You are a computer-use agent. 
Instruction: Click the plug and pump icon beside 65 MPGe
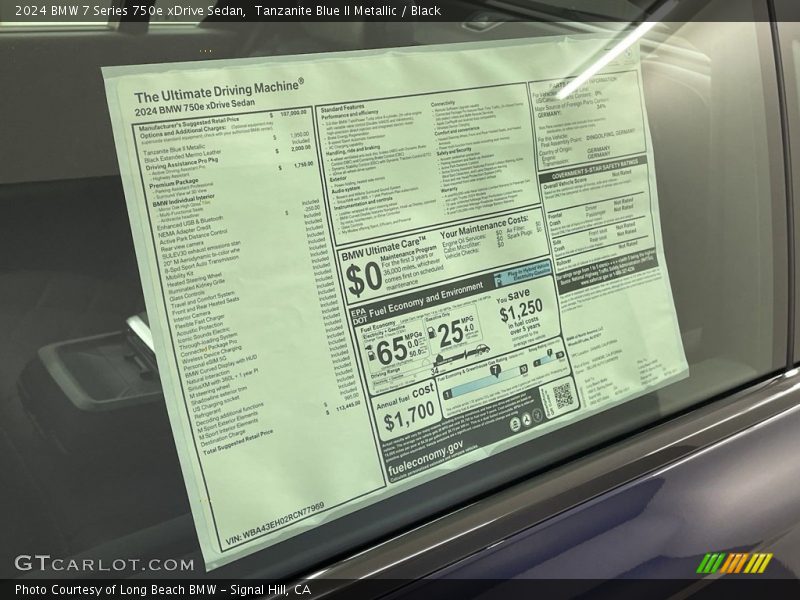(369, 352)
